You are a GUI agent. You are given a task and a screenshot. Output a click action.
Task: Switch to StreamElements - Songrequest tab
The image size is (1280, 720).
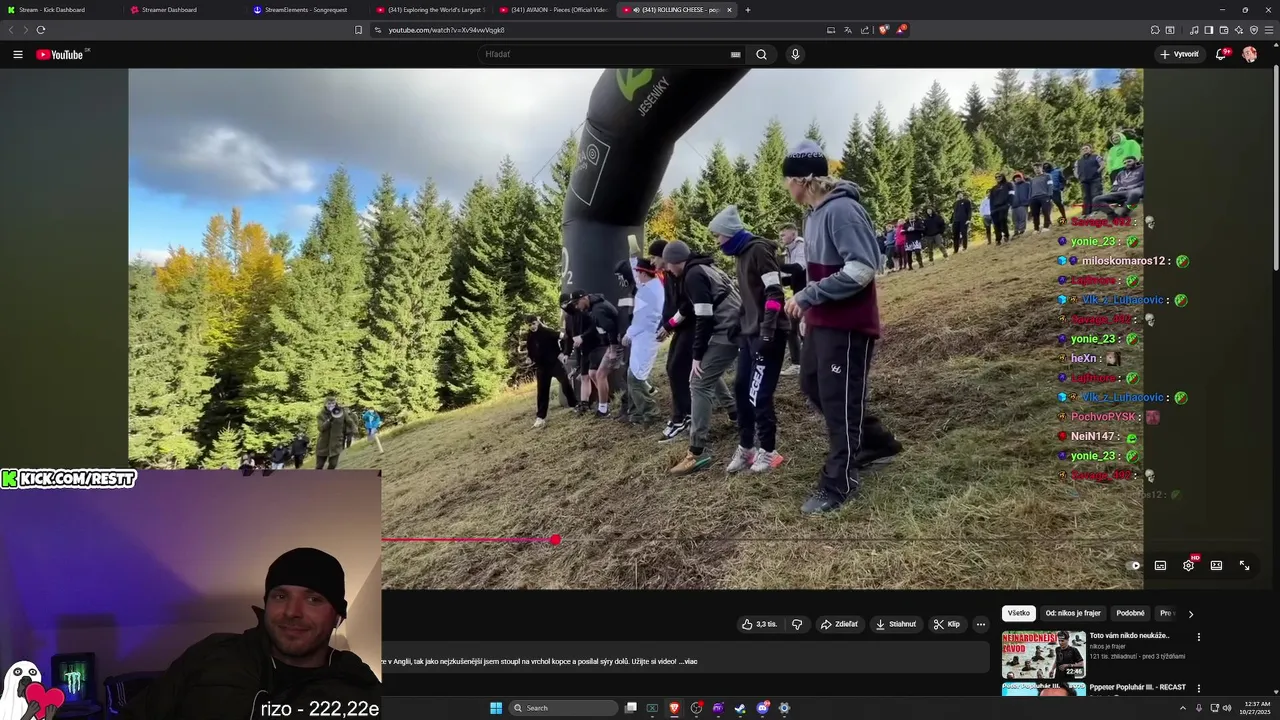[308, 10]
